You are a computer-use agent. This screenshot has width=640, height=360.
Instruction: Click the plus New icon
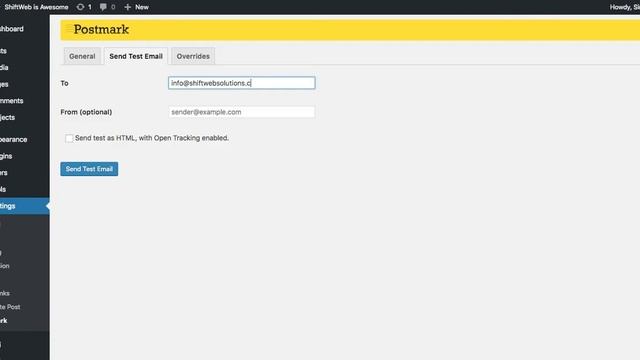click(x=127, y=7)
